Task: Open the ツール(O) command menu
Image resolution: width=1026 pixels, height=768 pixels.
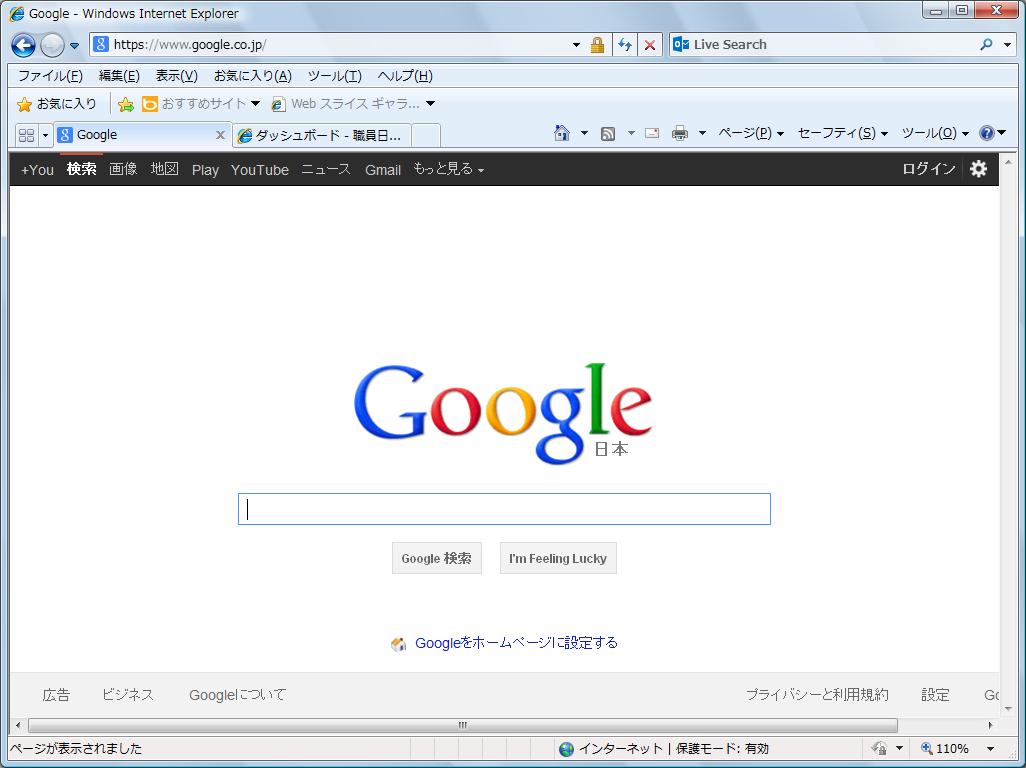Action: 935,133
